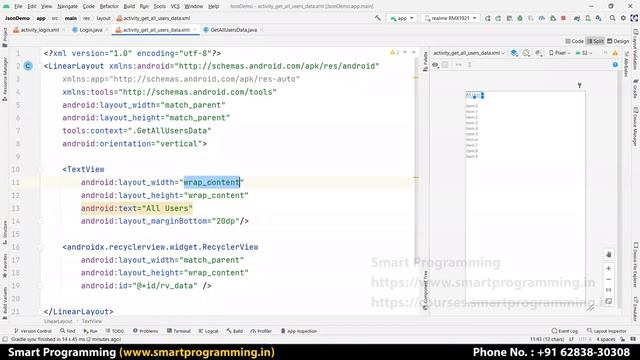Toggle View Options eye icon in preview
Image resolution: width=640 pixels, height=360 pixels.
coord(435,65)
